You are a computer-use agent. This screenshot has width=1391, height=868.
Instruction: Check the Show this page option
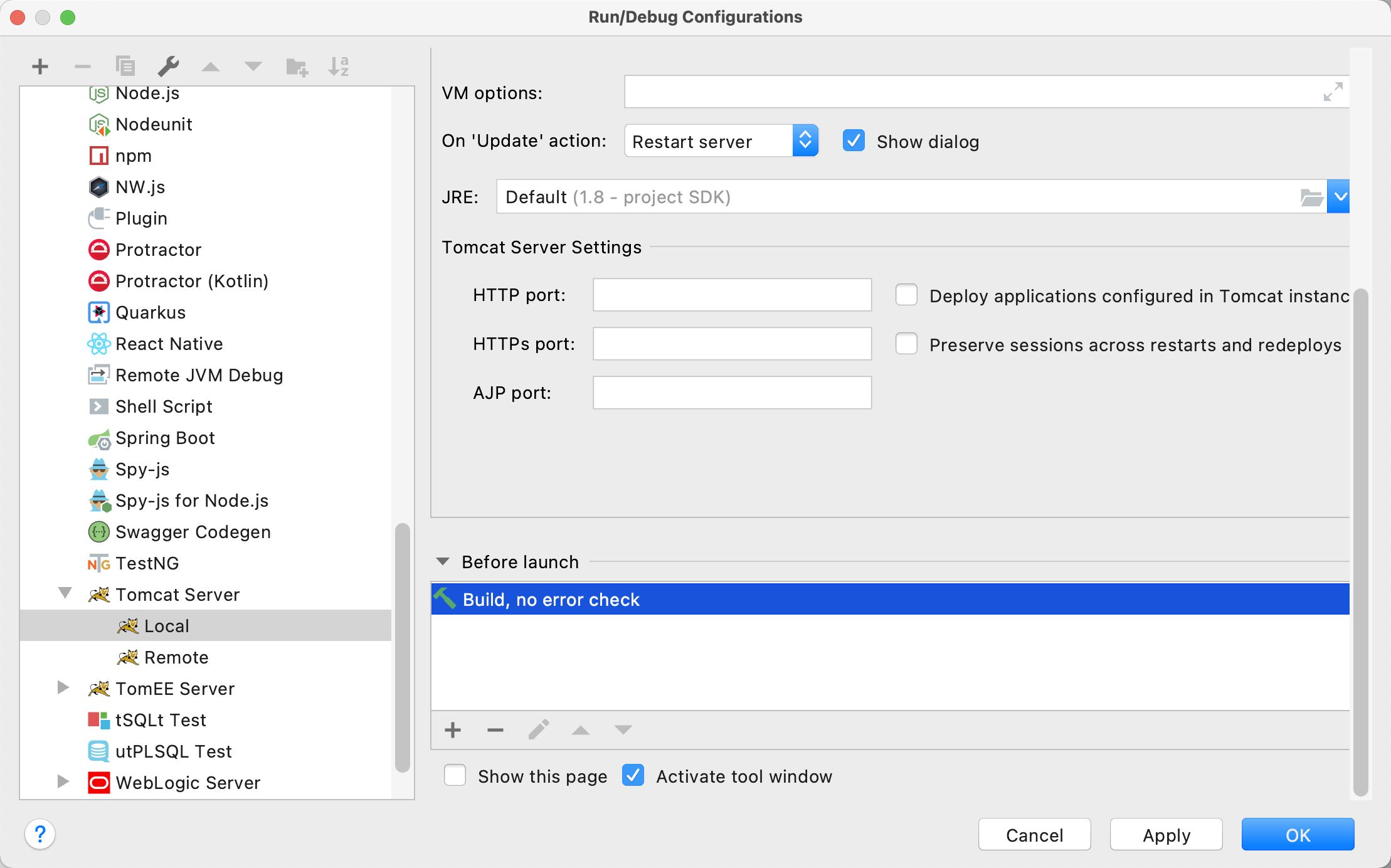click(x=455, y=776)
